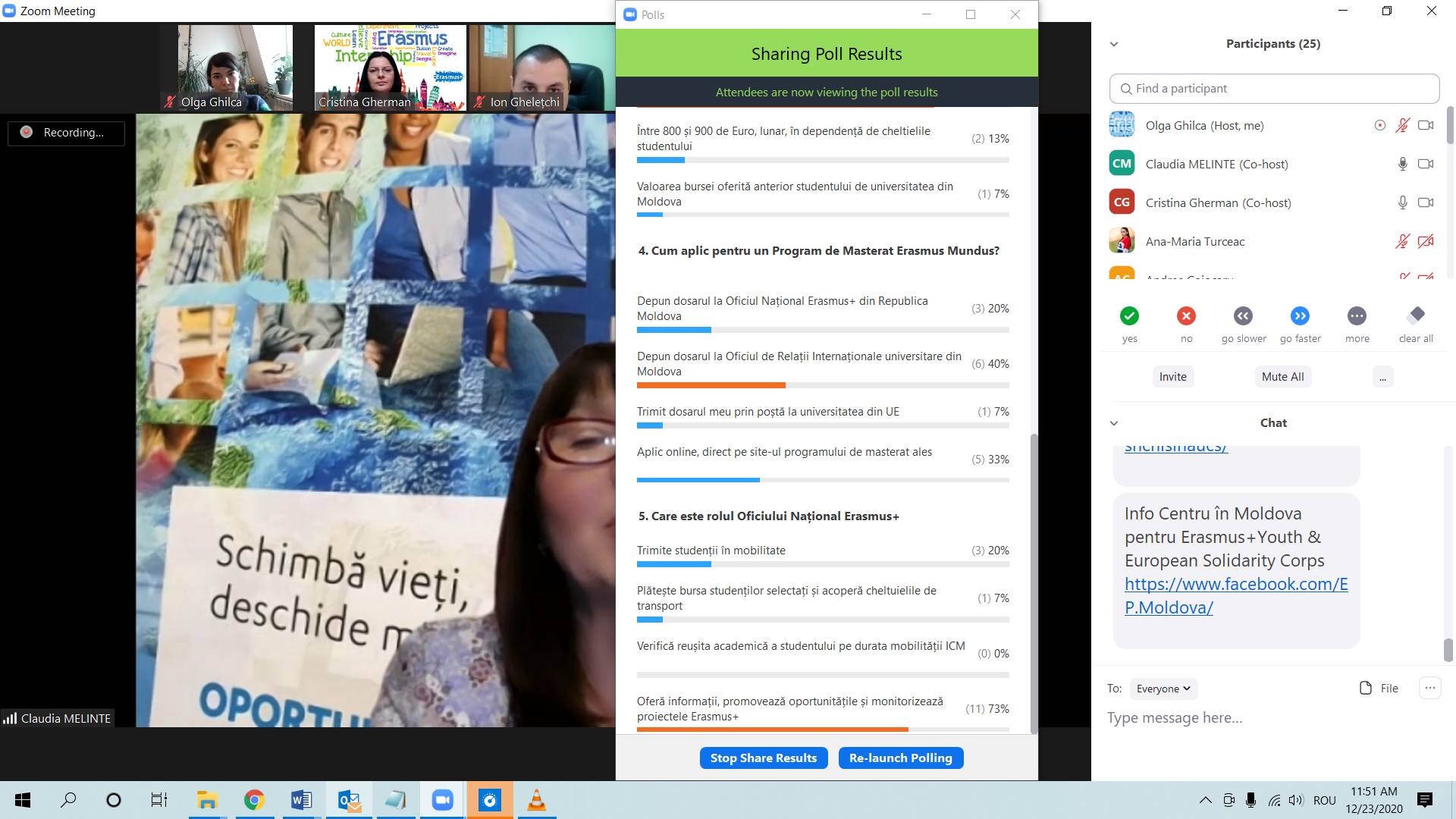Open Zoom from the Windows taskbar

pos(442,800)
